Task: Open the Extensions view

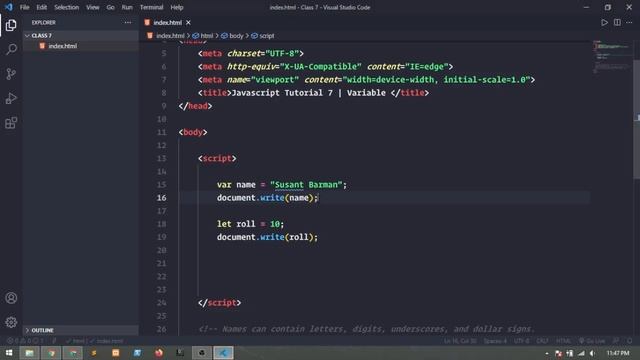Action: click(11, 123)
